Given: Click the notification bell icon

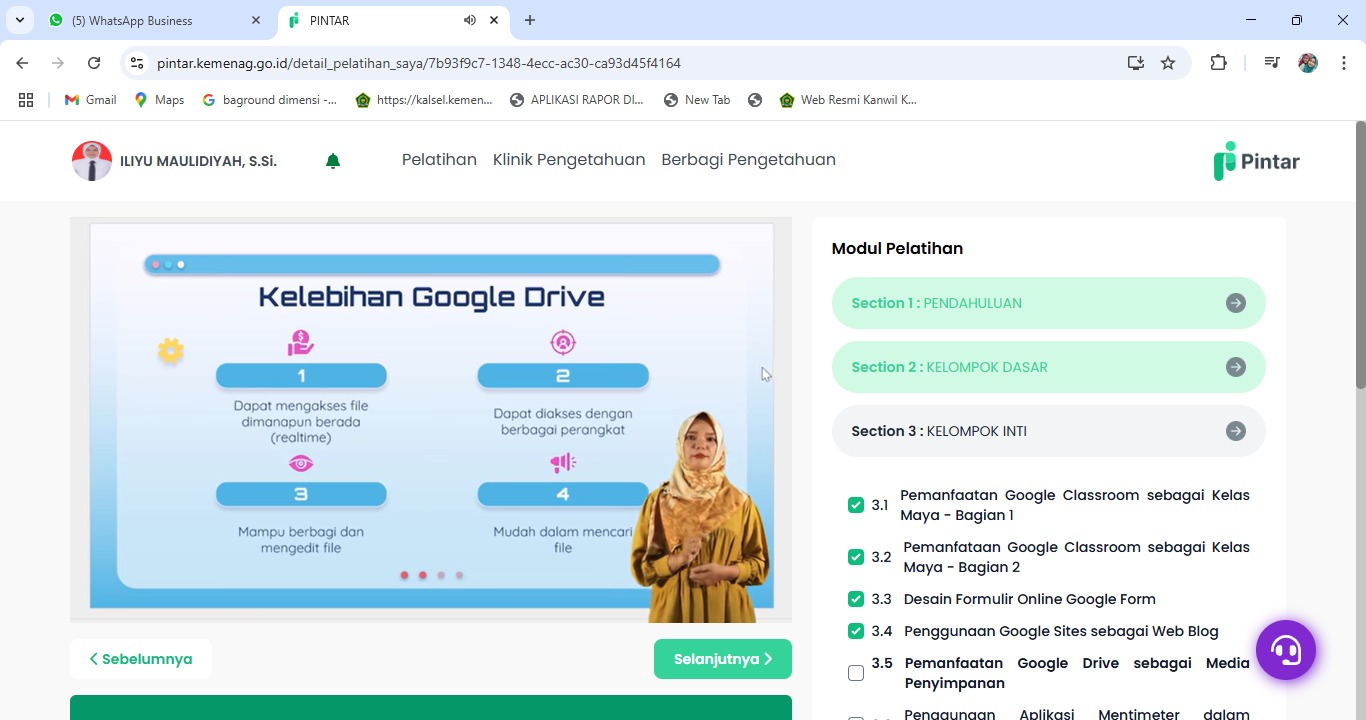Looking at the screenshot, I should [x=333, y=161].
